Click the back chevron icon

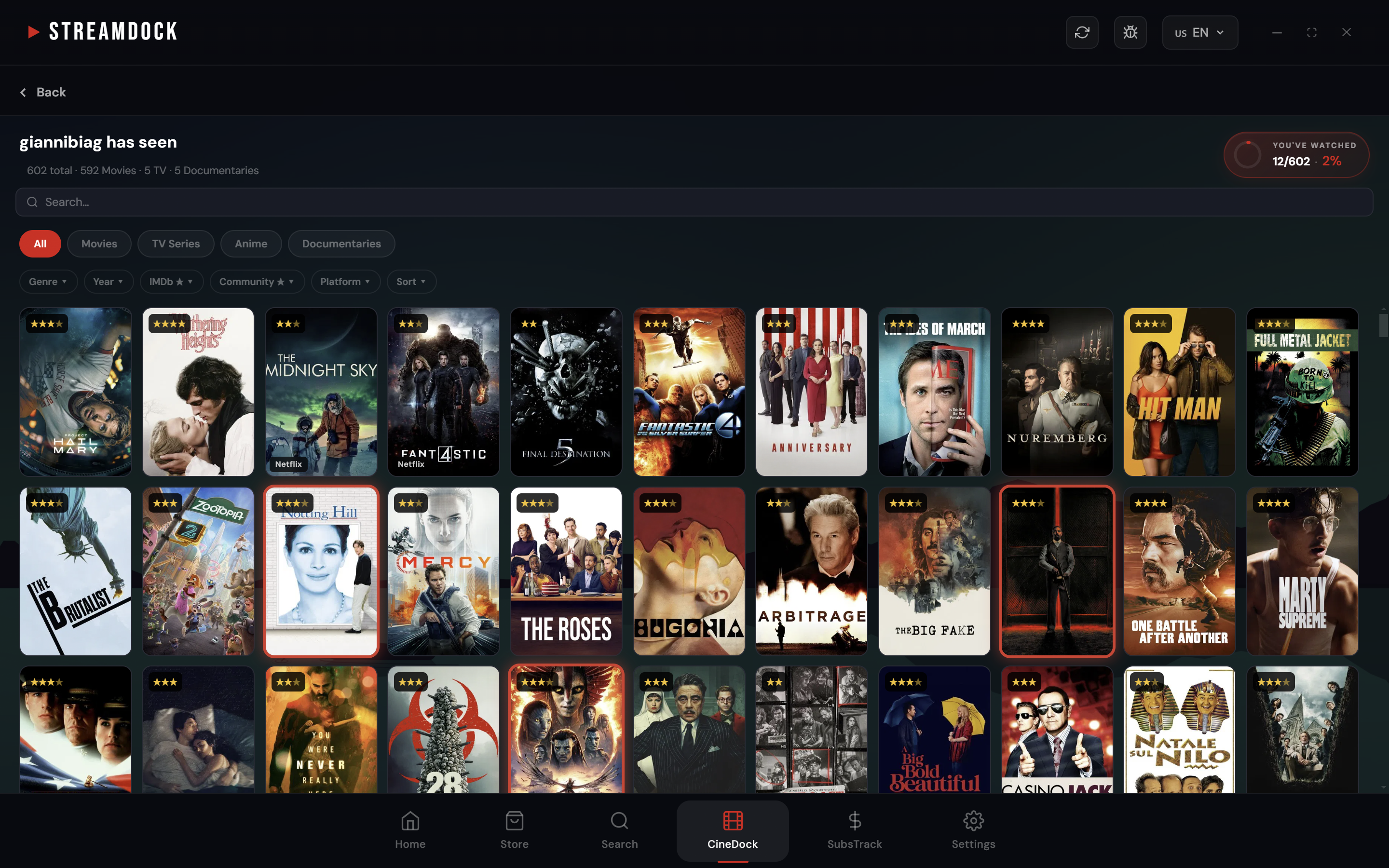pyautogui.click(x=23, y=93)
